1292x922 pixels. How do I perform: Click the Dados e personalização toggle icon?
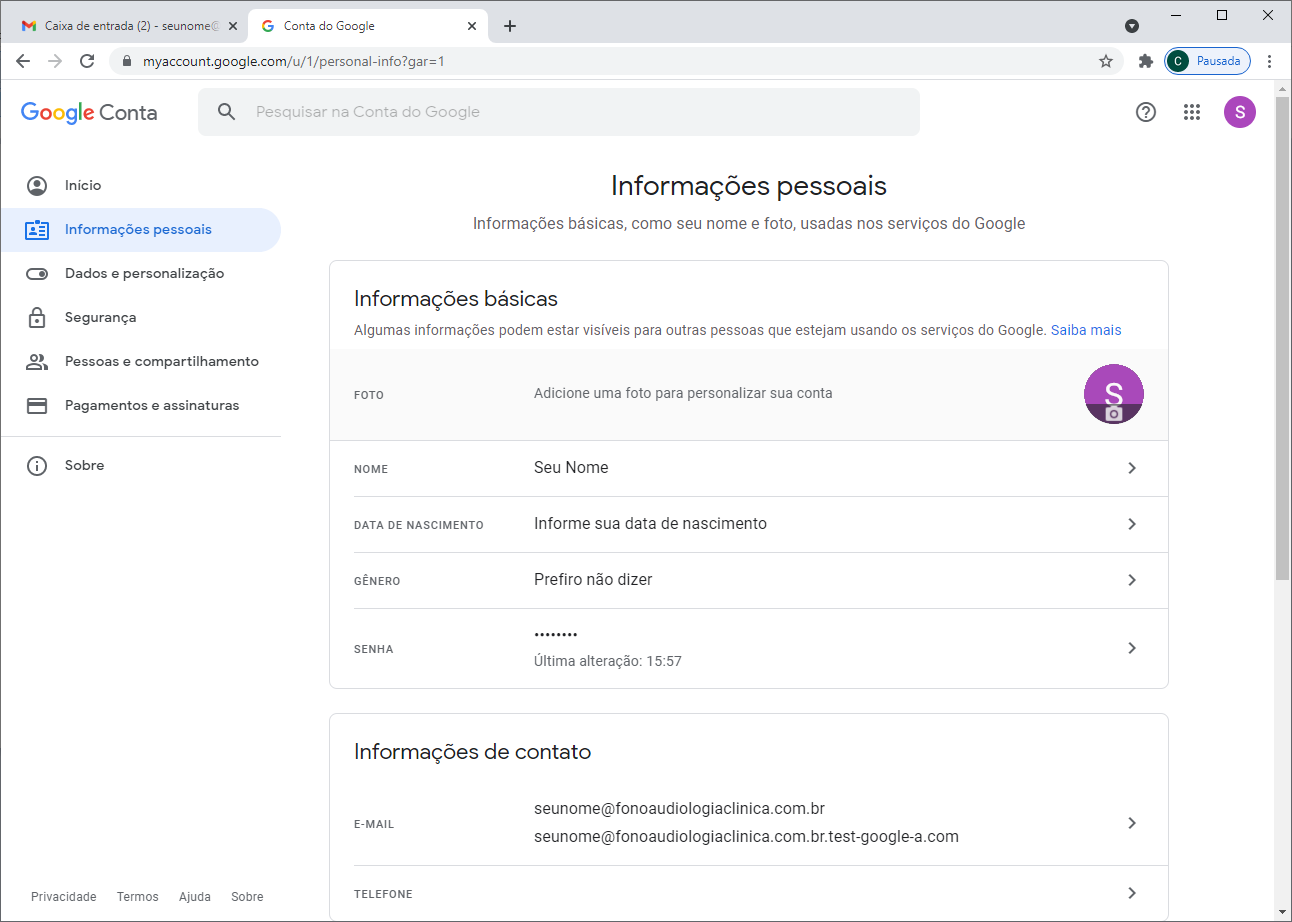click(37, 273)
